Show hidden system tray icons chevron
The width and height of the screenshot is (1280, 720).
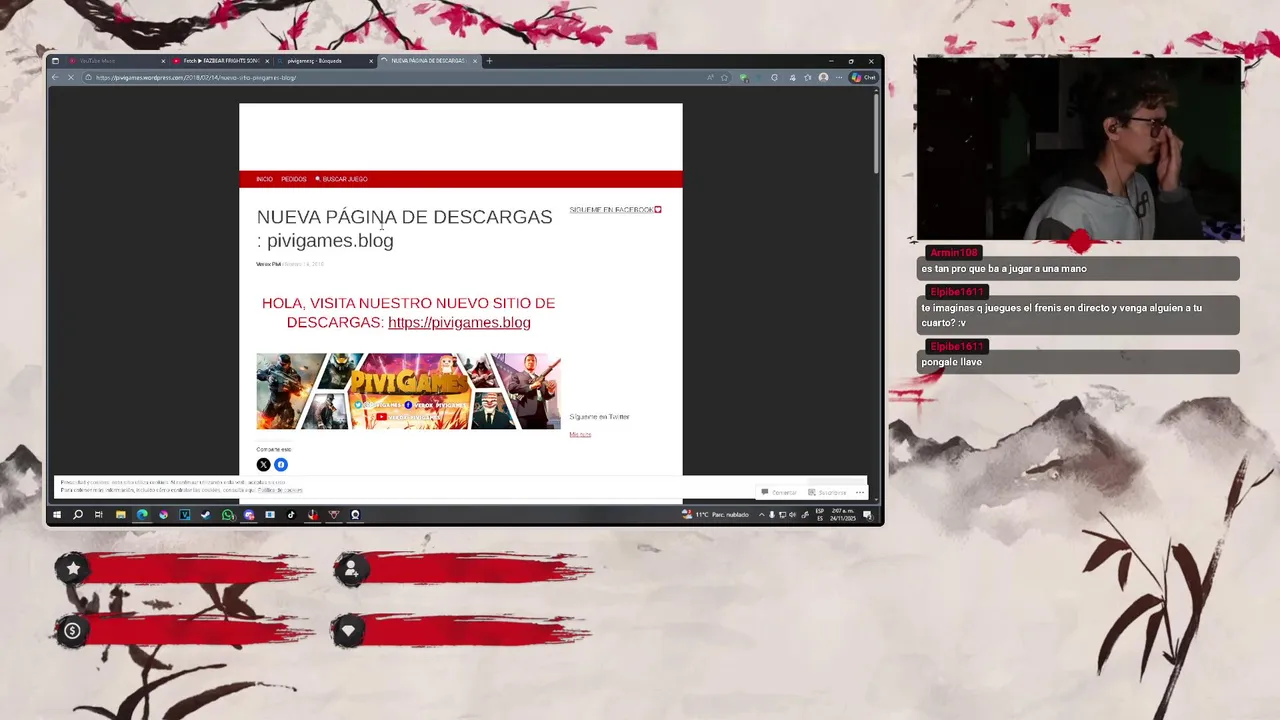[762, 515]
